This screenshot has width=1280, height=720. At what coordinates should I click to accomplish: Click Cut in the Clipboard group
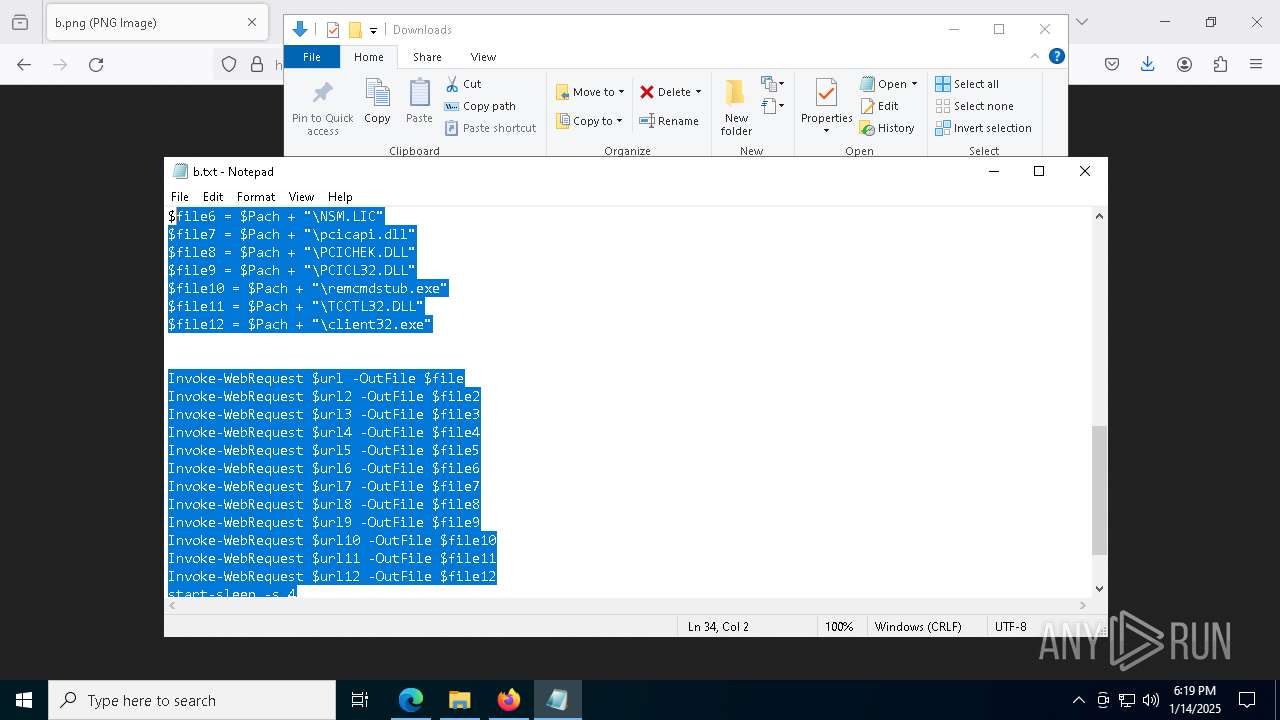click(x=463, y=84)
